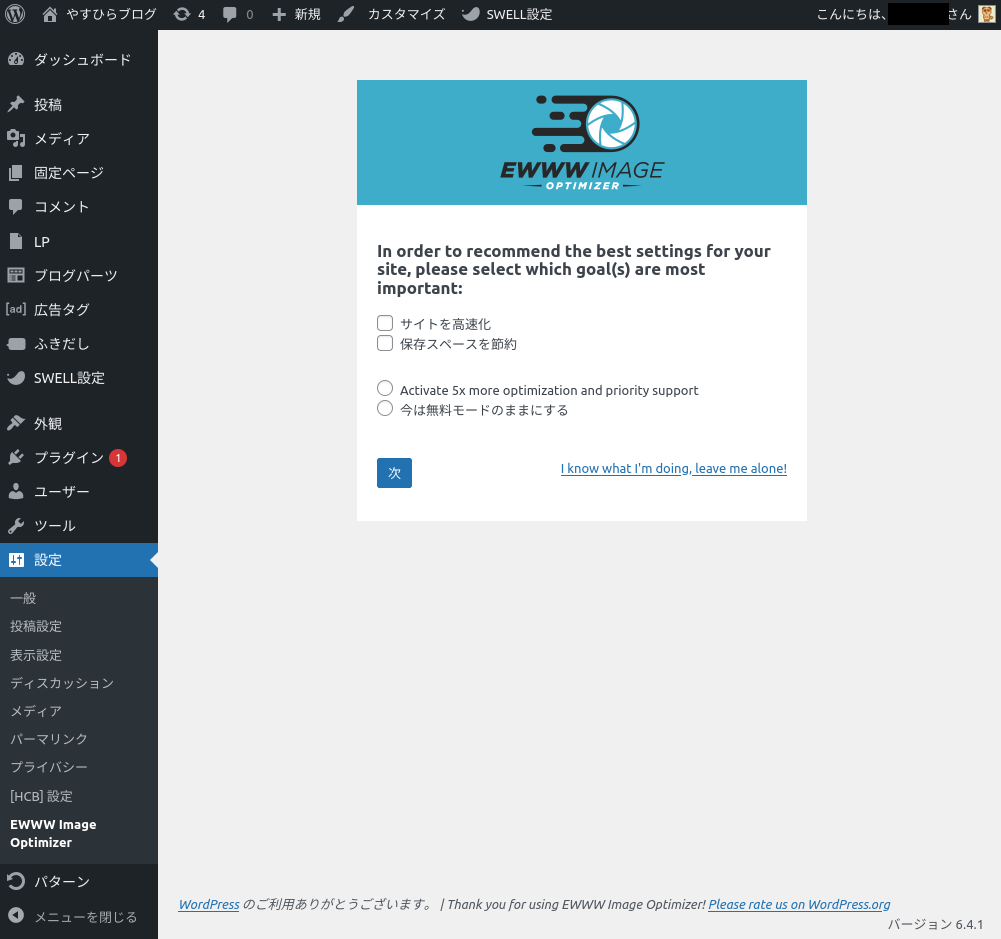Click the user avatar in top right
The height and width of the screenshot is (939, 1001).
[x=986, y=15]
